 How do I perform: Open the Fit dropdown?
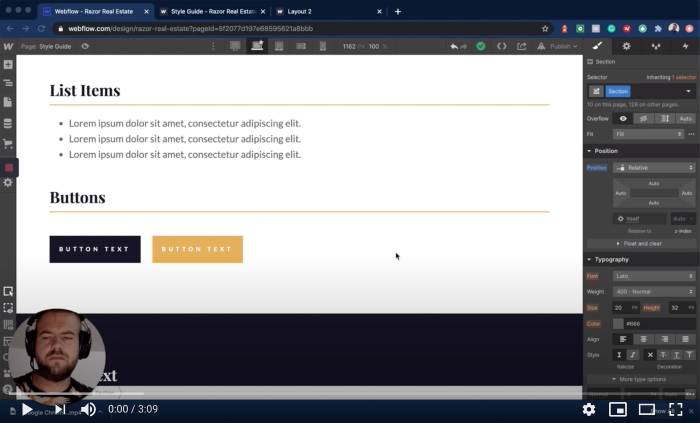[648, 134]
